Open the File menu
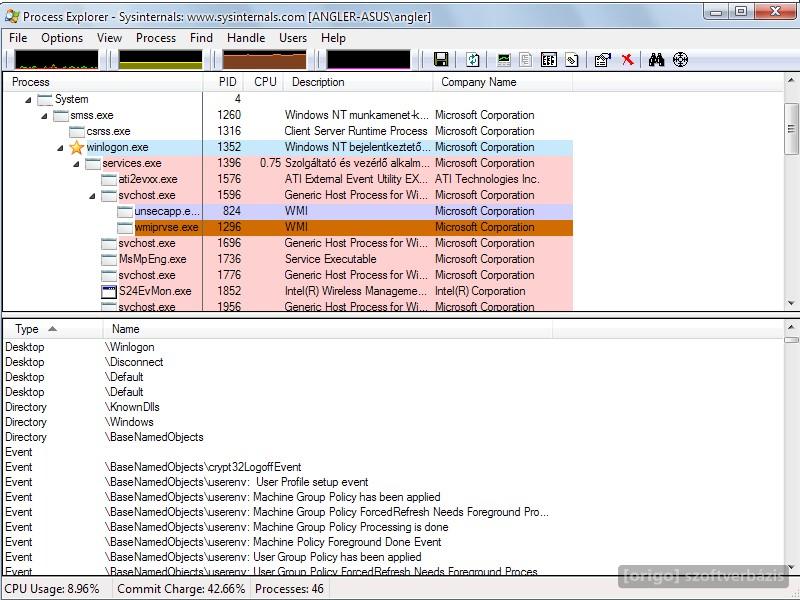The image size is (800, 600). click(18, 38)
